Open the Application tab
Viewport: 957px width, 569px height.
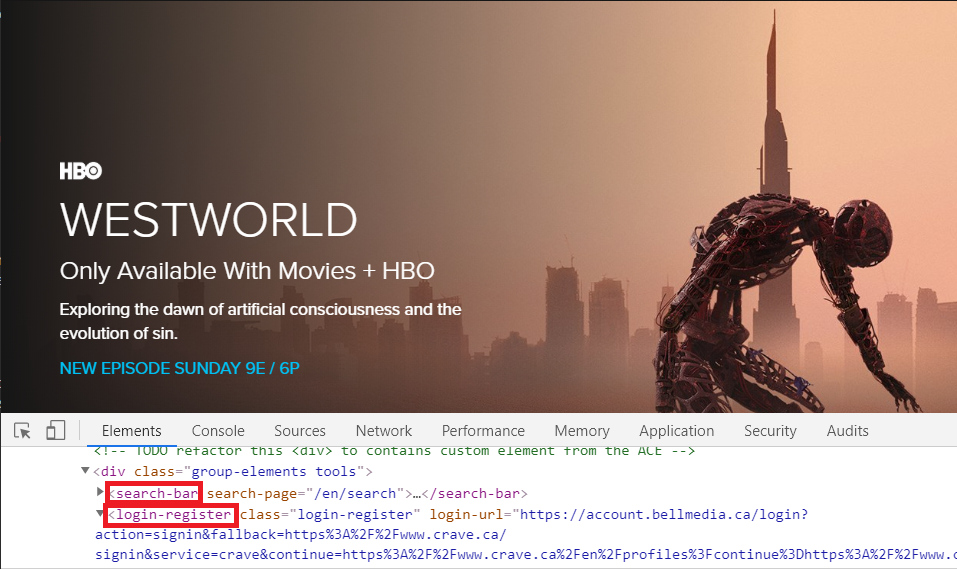click(x=676, y=431)
